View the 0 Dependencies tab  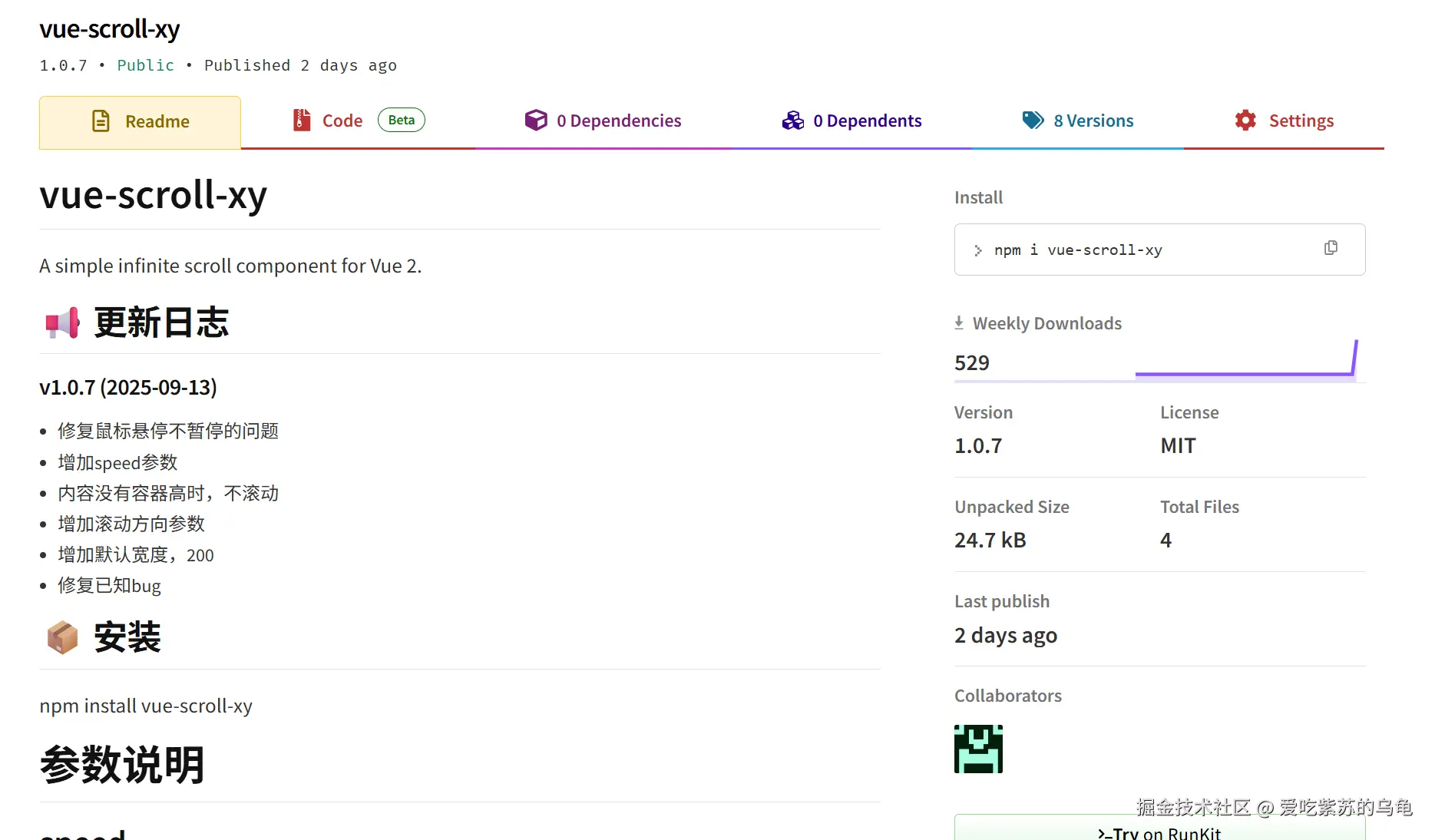[603, 121]
